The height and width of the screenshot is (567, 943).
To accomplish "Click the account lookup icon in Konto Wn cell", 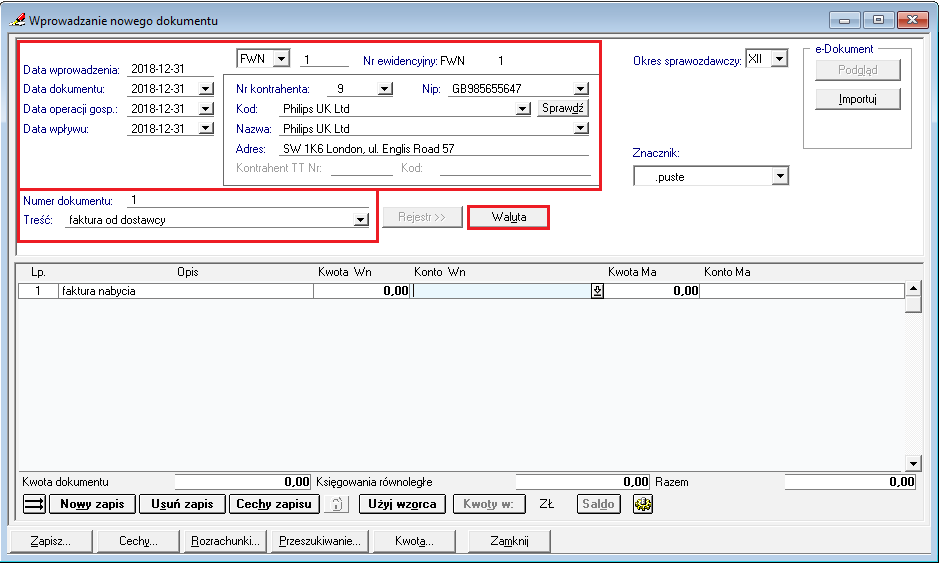I will click(597, 291).
